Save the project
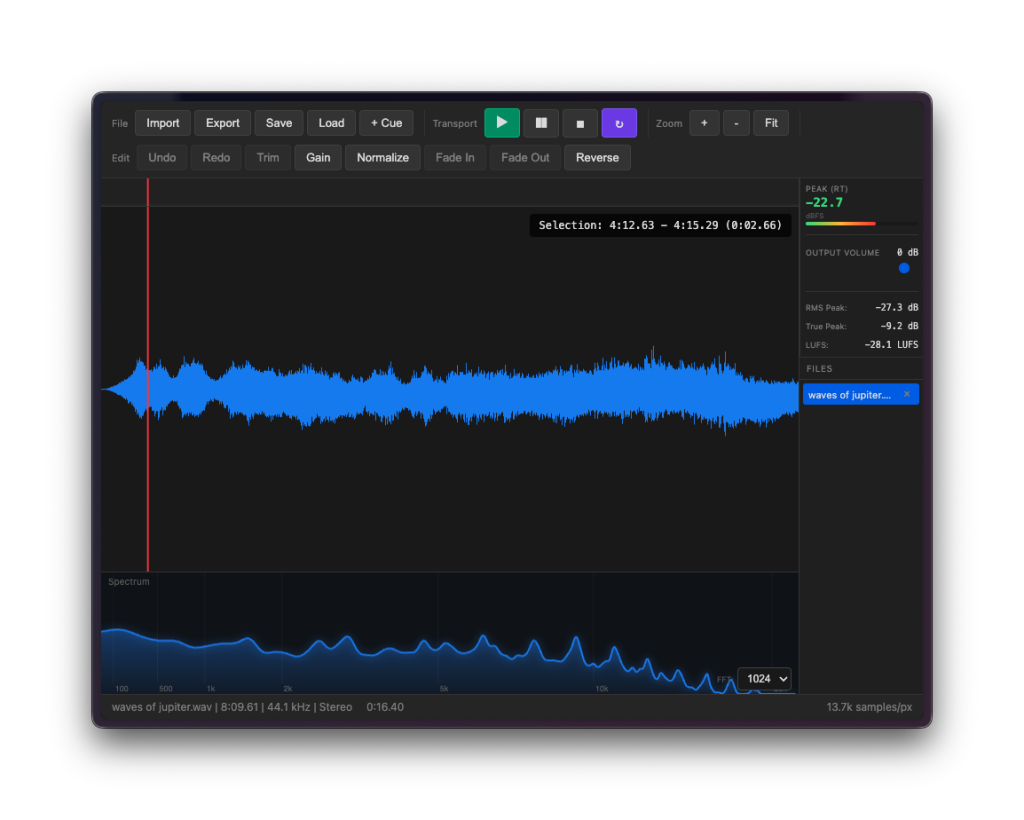 click(278, 122)
